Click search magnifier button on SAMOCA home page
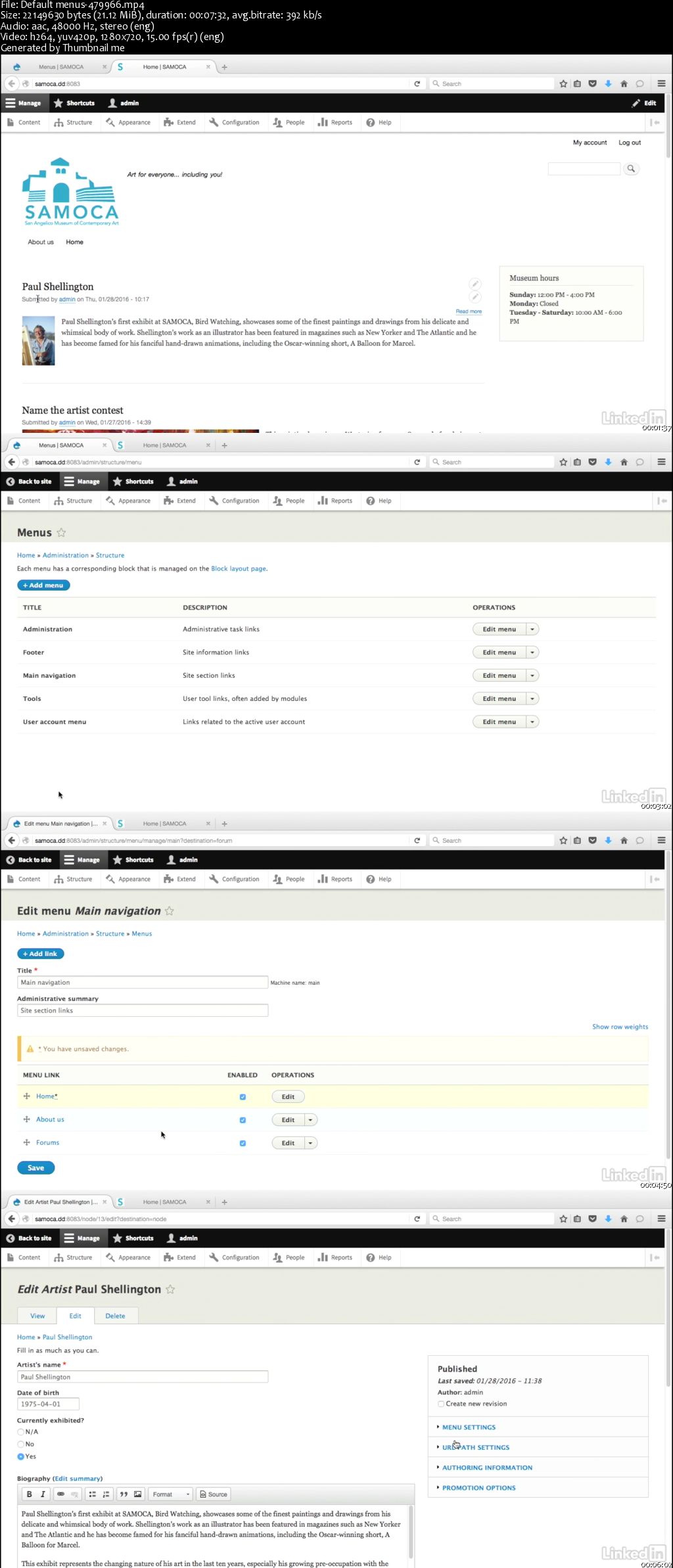The image size is (673, 1568). pyautogui.click(x=631, y=169)
